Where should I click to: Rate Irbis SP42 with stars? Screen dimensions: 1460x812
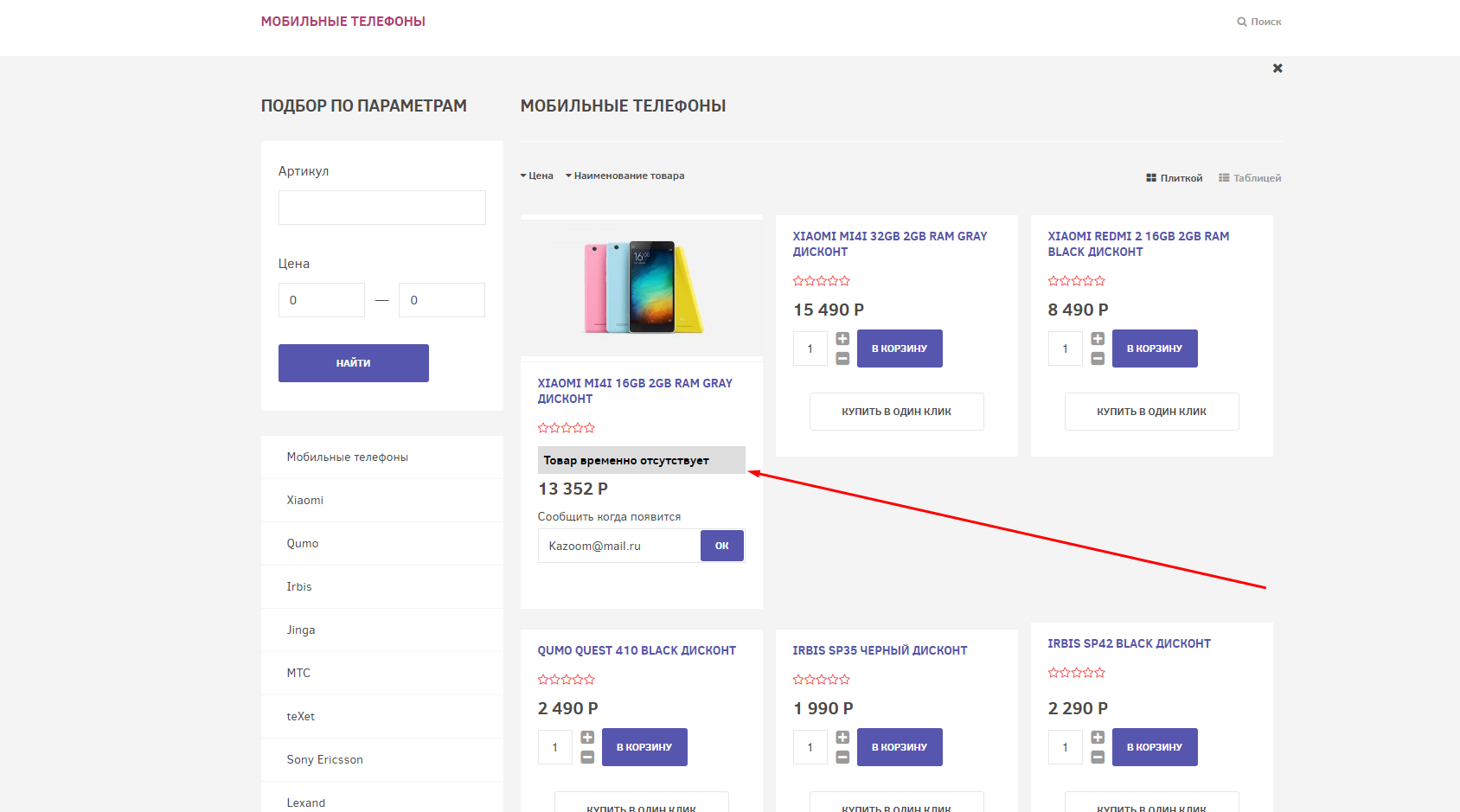point(1077,673)
